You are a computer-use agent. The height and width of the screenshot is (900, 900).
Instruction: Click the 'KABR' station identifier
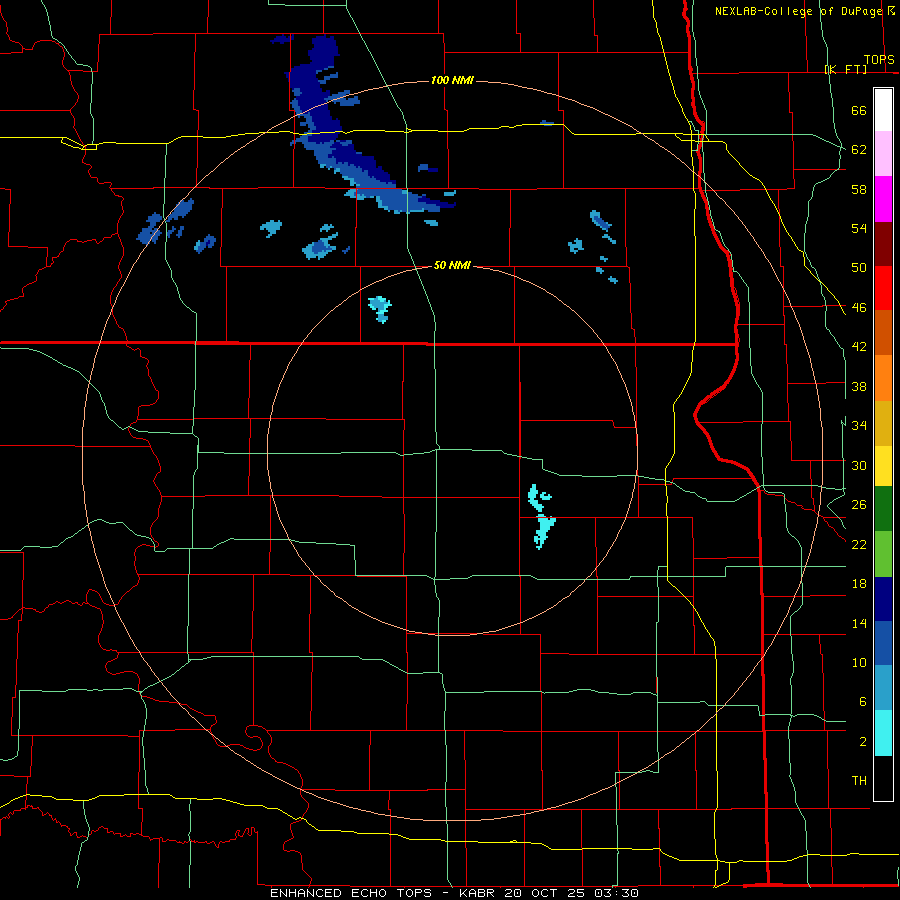(476, 893)
